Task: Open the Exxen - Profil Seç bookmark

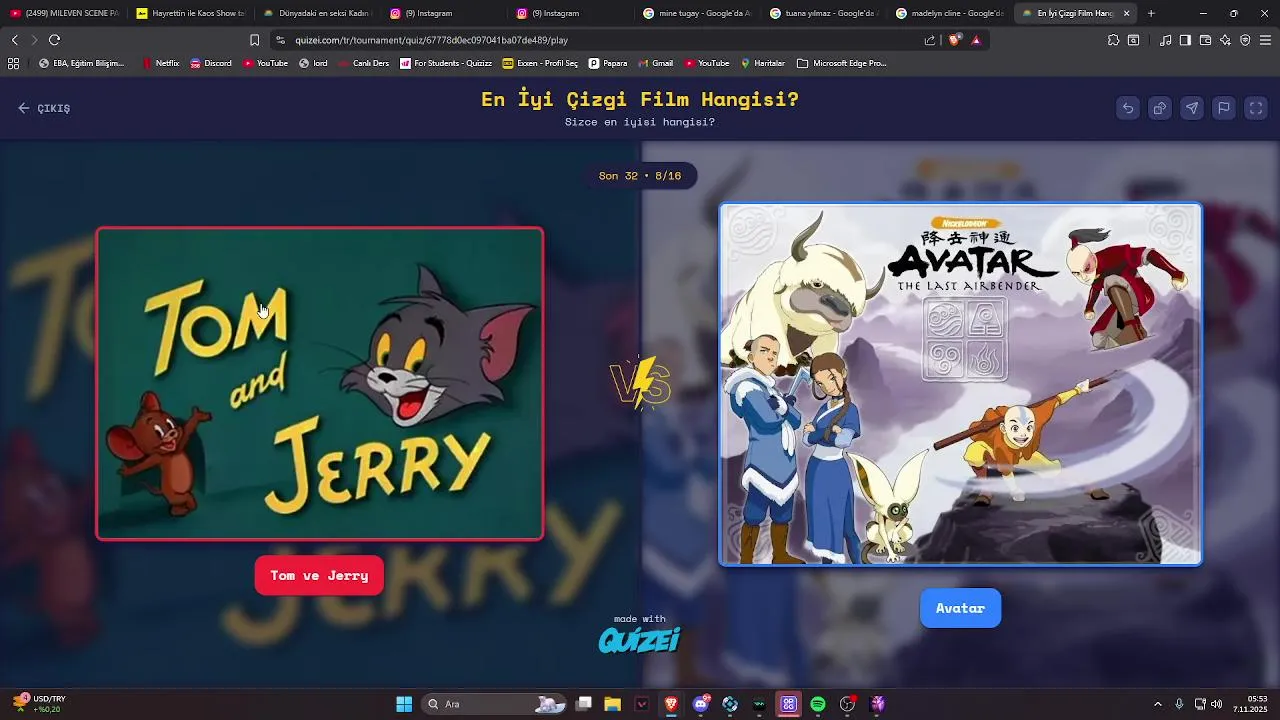Action: [x=540, y=63]
